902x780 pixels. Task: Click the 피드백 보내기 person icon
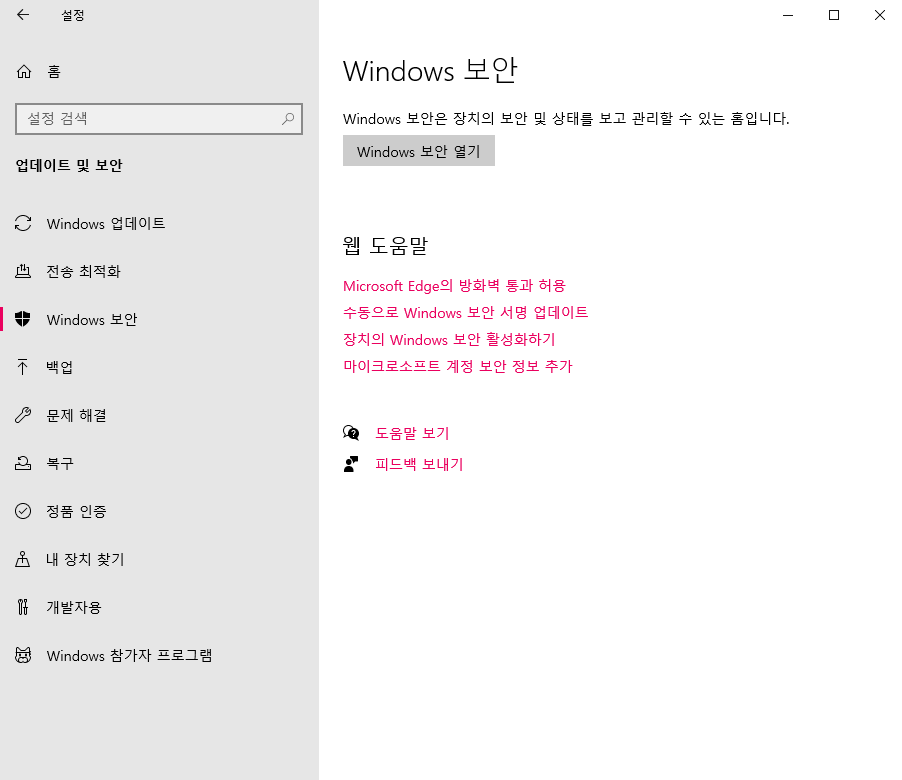point(351,464)
